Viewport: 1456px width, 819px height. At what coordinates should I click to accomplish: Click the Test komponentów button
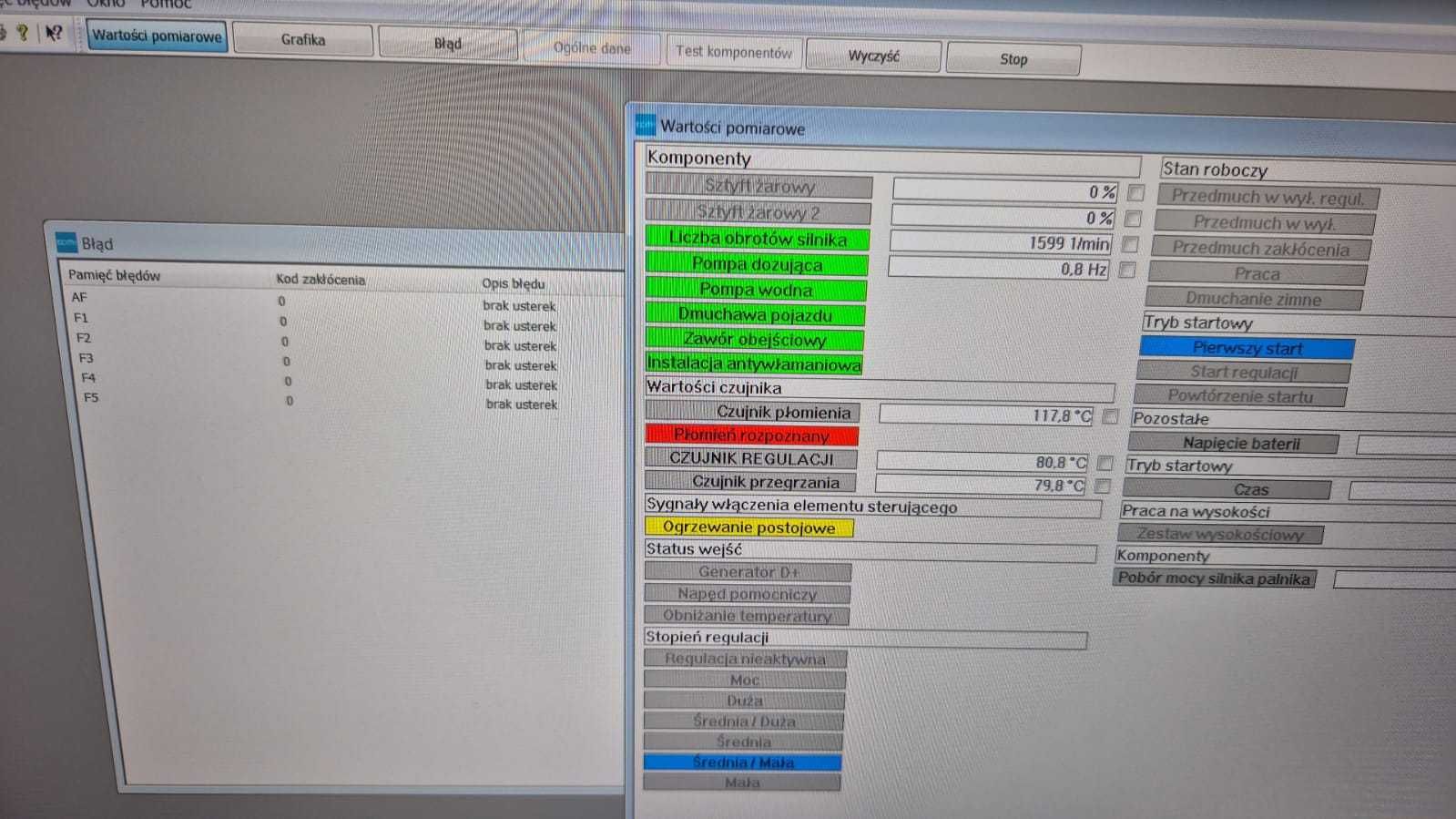[734, 52]
